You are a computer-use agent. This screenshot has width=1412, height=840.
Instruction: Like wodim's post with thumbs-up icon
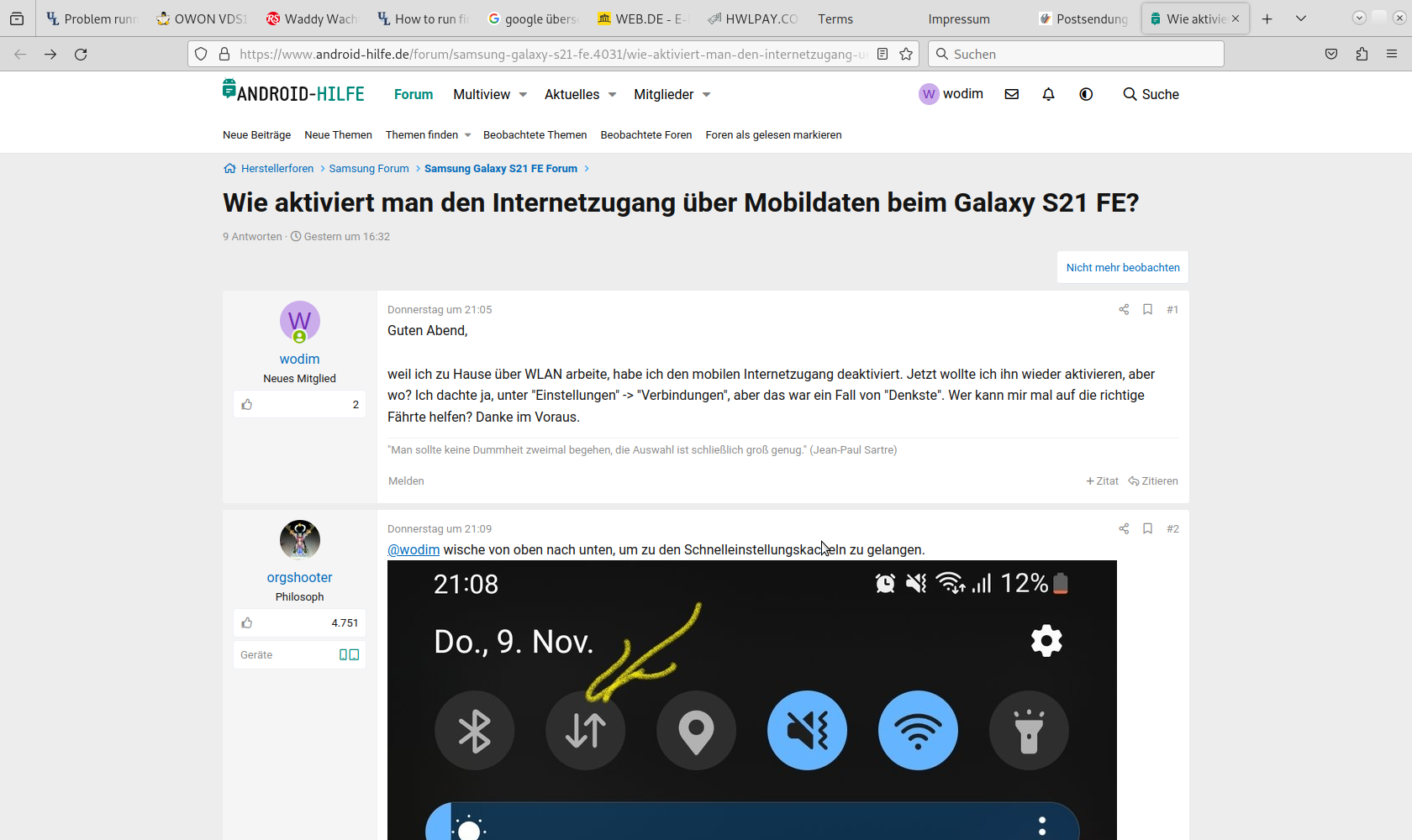247,405
